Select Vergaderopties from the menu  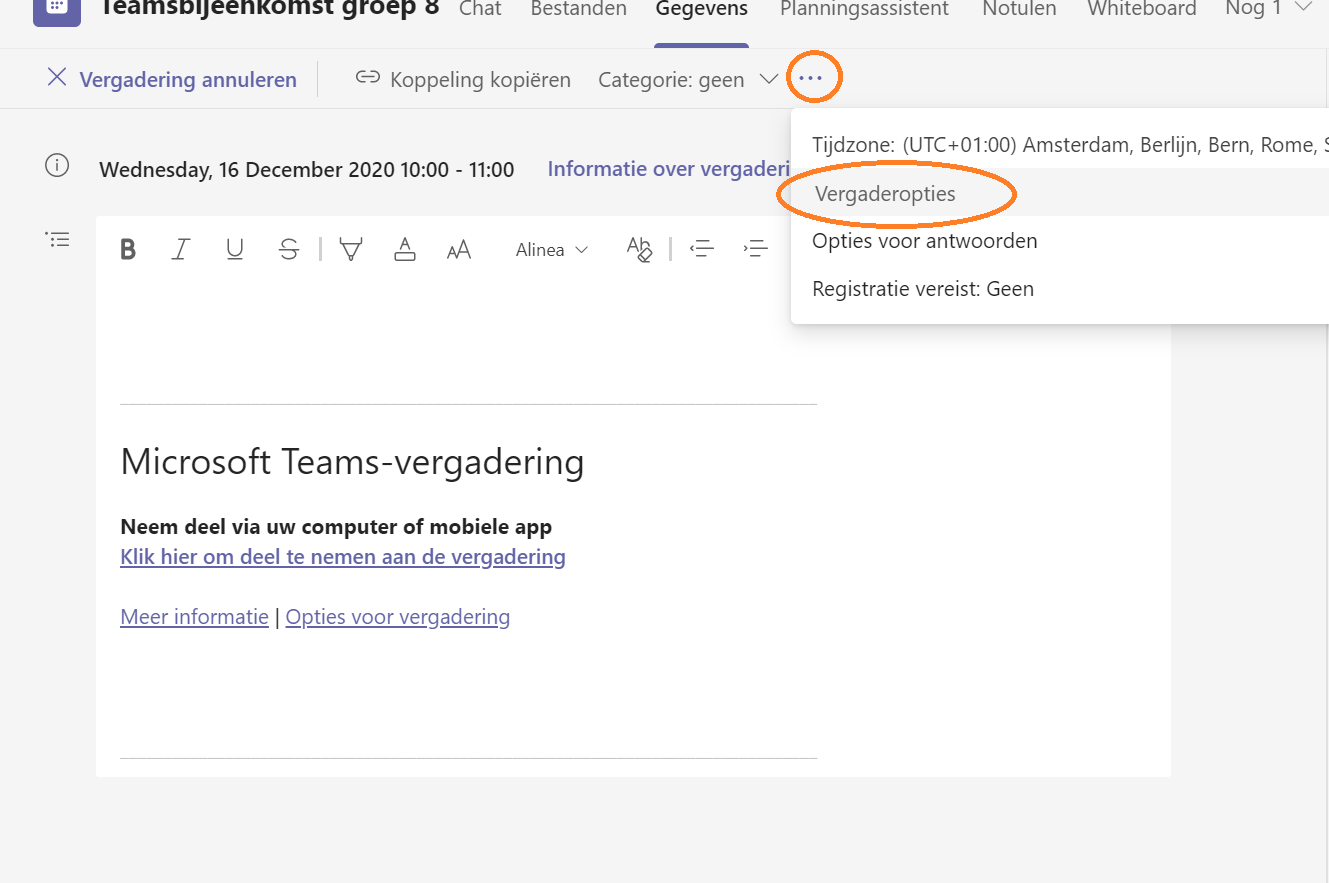[x=885, y=194]
